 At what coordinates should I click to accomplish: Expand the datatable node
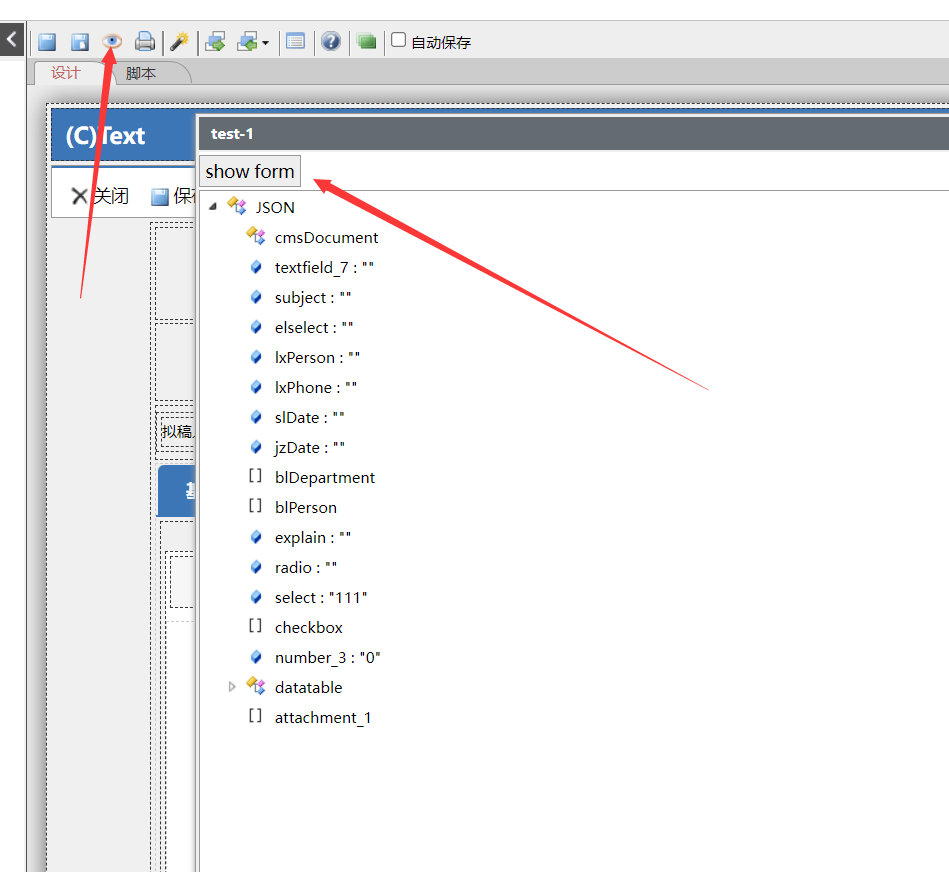pyautogui.click(x=232, y=687)
